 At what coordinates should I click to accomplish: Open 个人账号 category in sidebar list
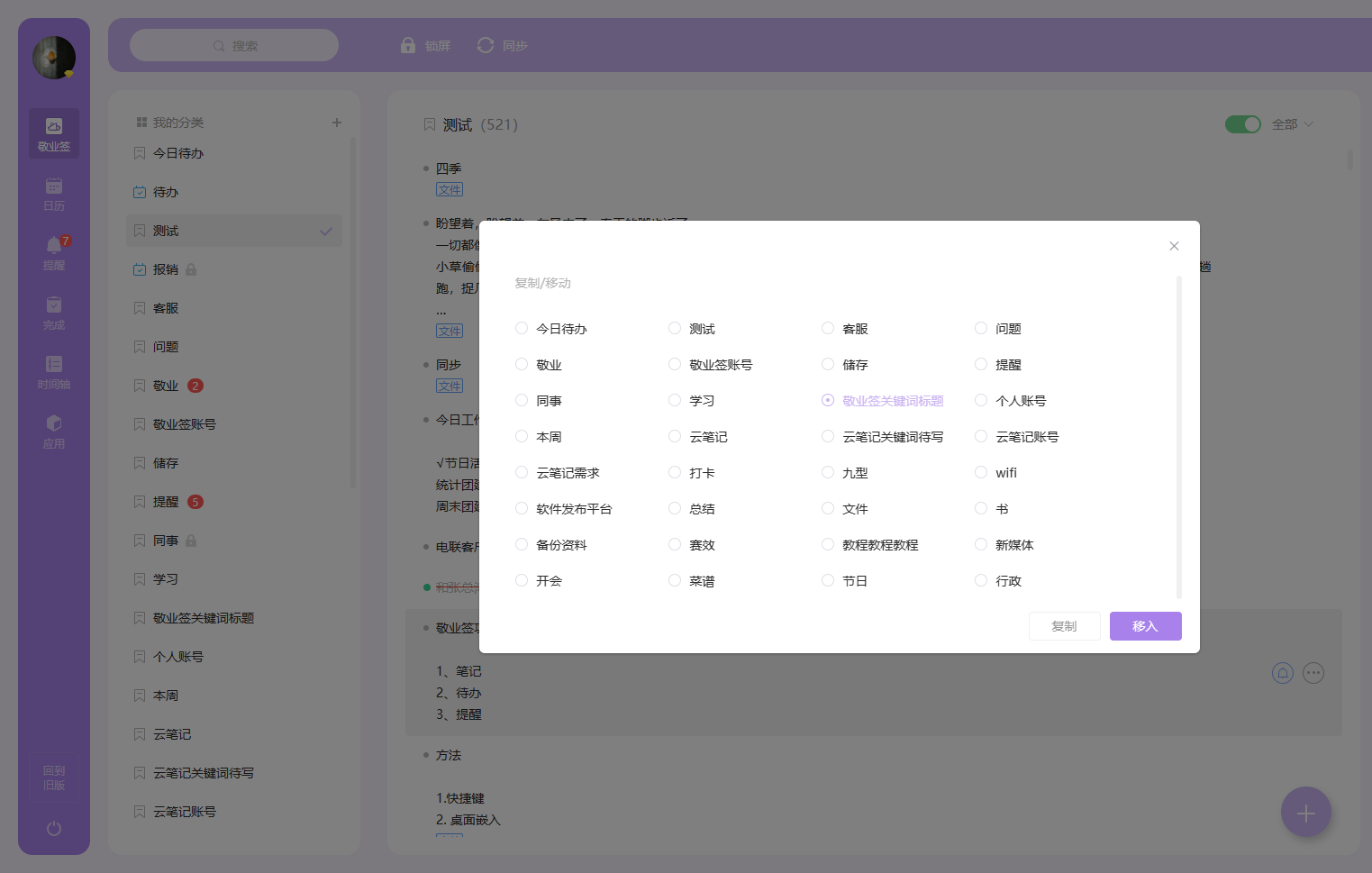(x=234, y=657)
